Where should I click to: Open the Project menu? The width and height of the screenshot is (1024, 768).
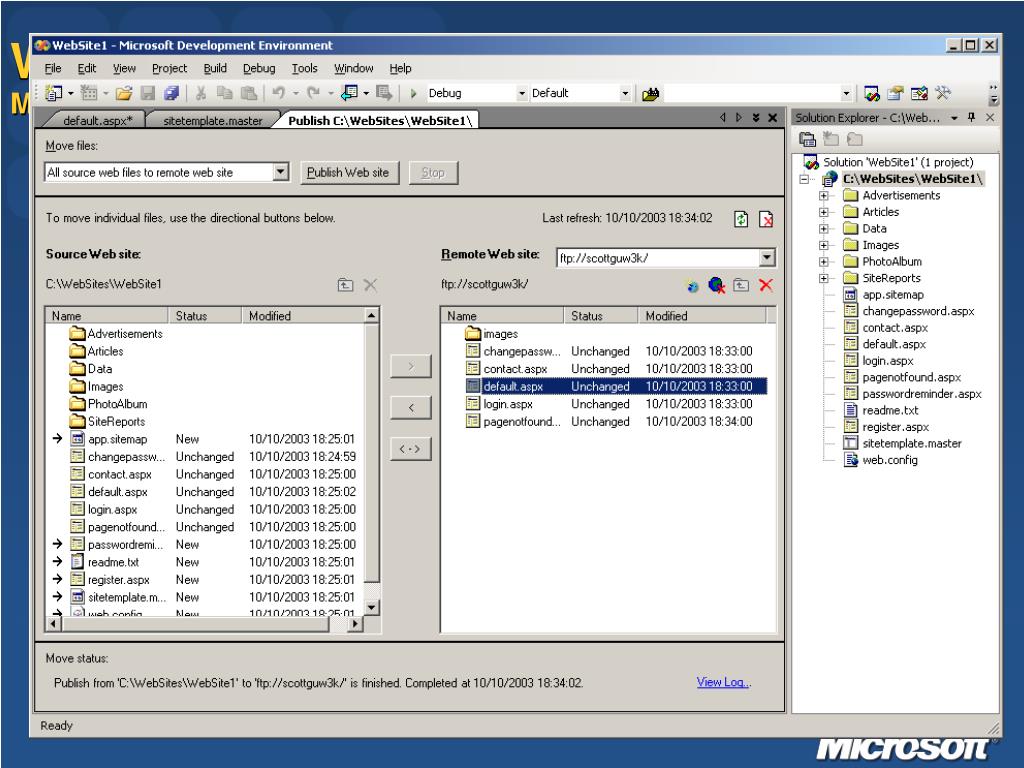click(x=169, y=68)
